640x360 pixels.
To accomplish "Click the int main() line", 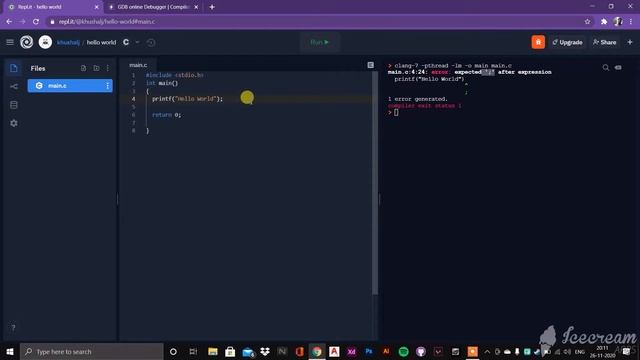I will pyautogui.click(x=162, y=83).
